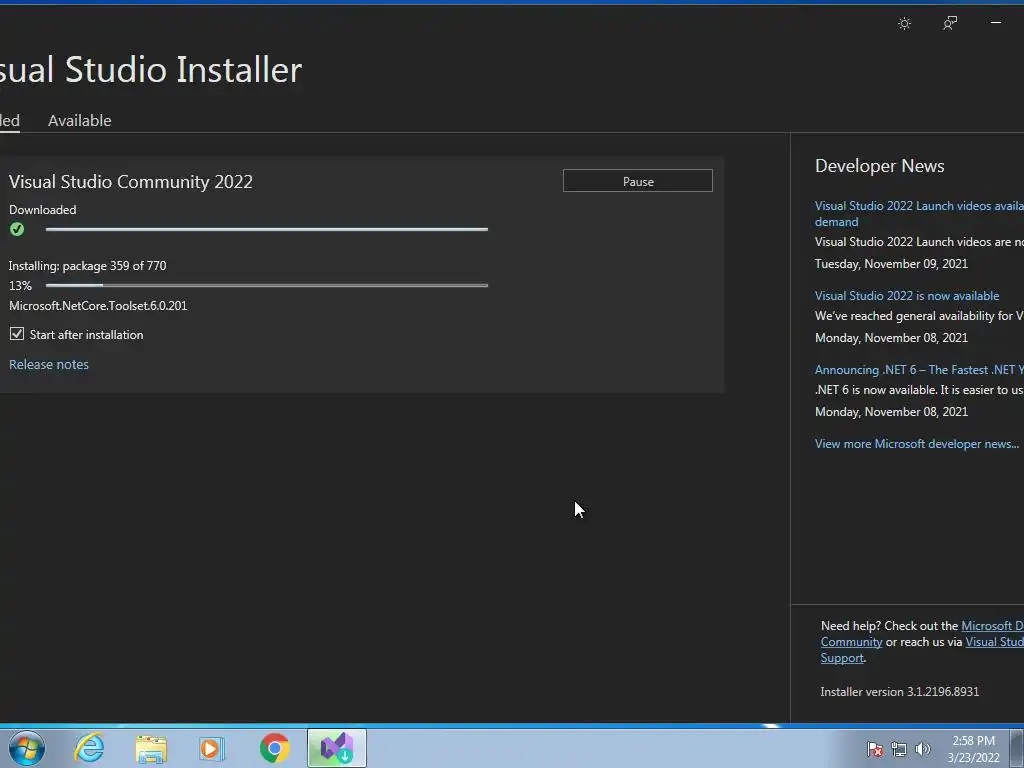Click the Downloaded progress bar
The image size is (1024, 768).
pyautogui.click(x=266, y=229)
